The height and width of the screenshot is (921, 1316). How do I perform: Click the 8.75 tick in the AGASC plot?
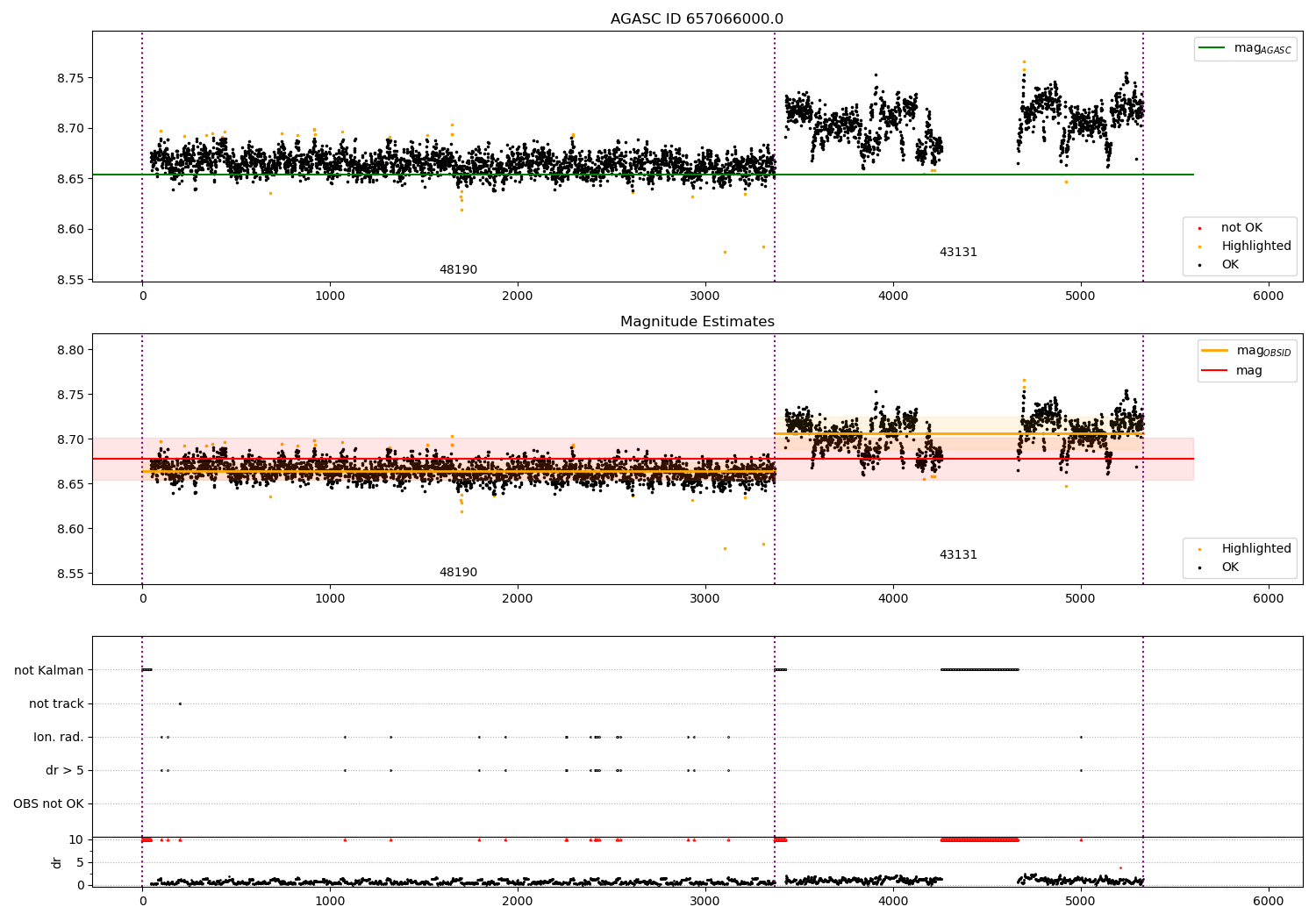tap(70, 78)
